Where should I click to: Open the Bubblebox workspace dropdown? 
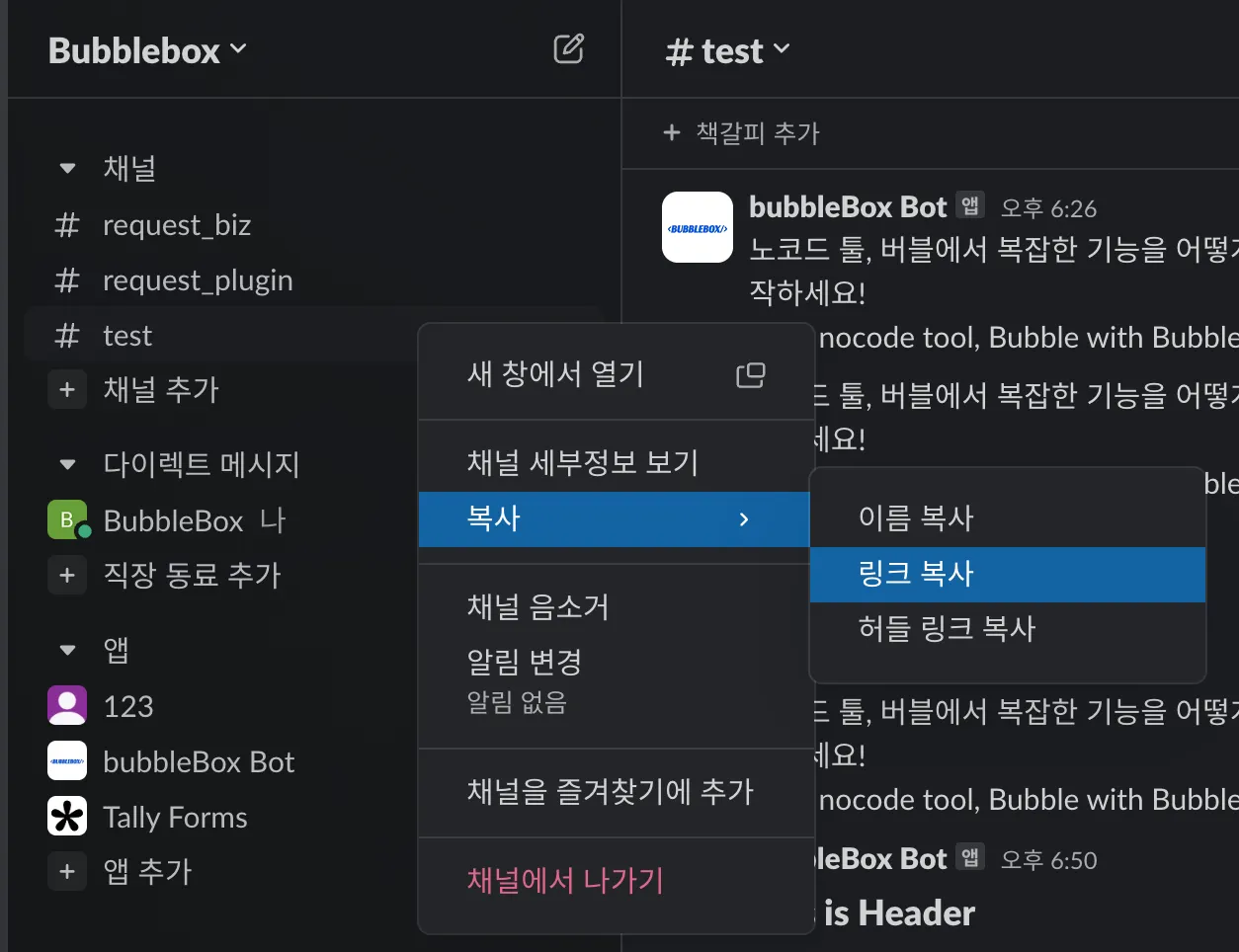[x=146, y=50]
